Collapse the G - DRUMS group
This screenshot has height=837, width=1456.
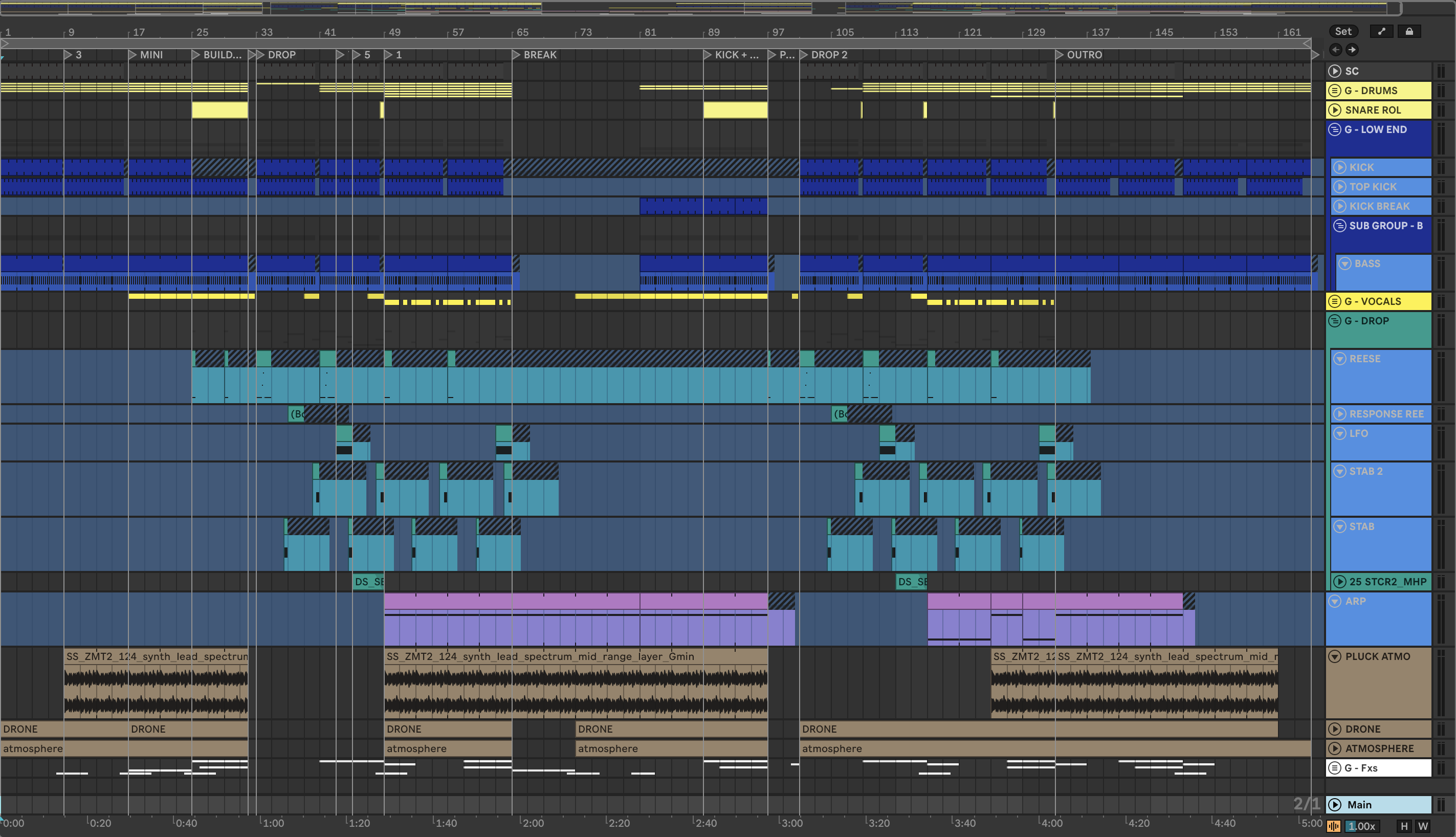(1335, 91)
